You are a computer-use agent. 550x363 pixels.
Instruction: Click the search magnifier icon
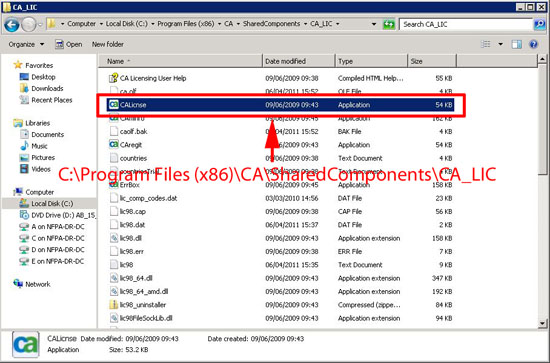pos(540,24)
